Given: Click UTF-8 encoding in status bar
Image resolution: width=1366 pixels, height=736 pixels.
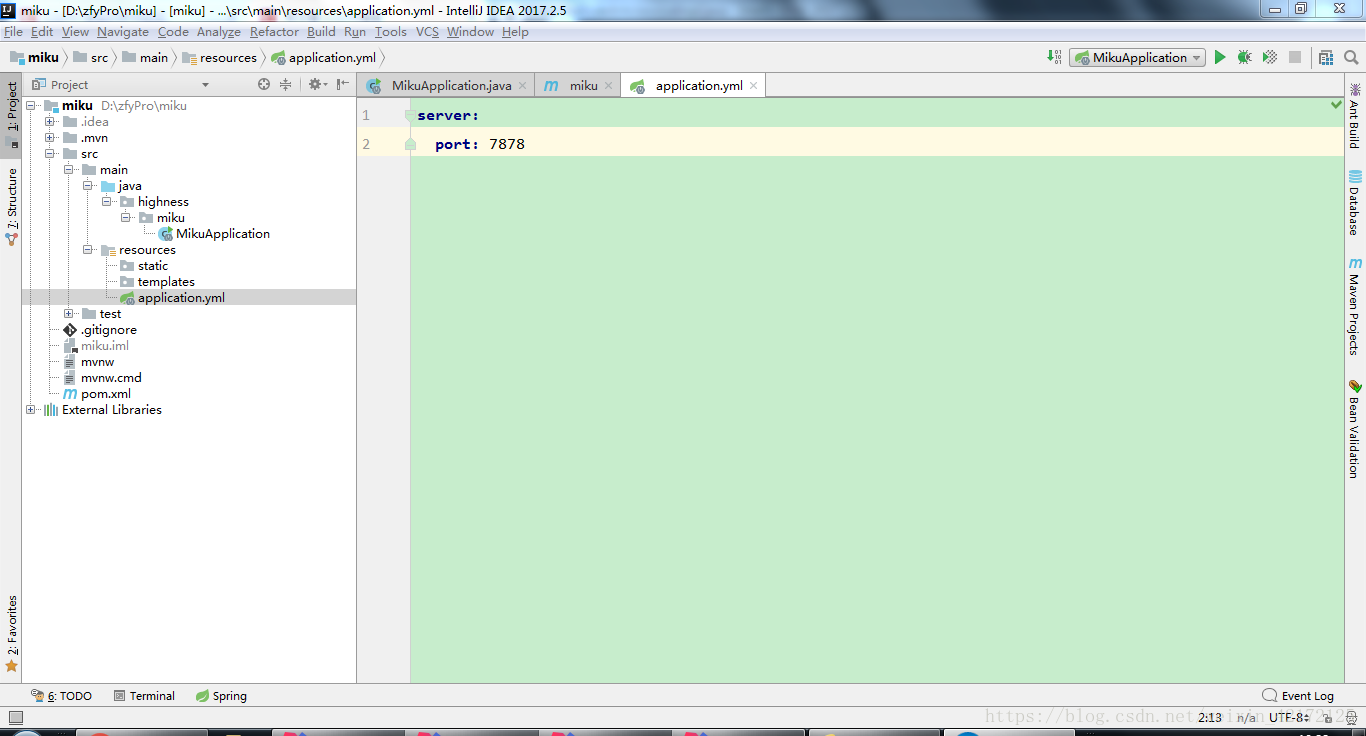Looking at the screenshot, I should coord(1290,717).
